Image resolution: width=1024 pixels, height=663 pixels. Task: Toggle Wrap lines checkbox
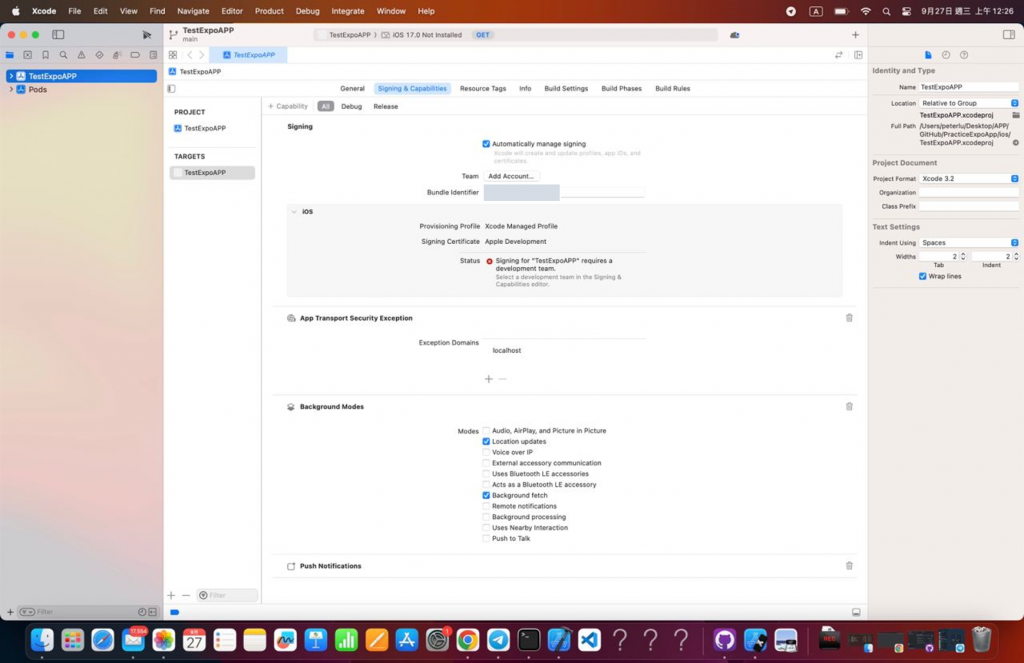click(922, 276)
